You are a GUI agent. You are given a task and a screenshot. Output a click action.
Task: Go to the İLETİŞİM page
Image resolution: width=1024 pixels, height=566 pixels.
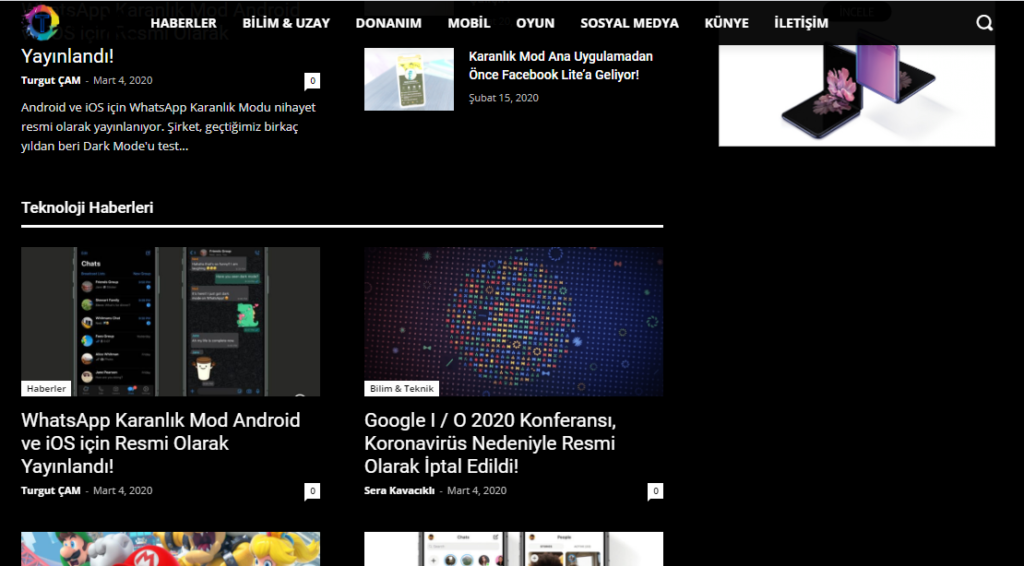(x=801, y=23)
